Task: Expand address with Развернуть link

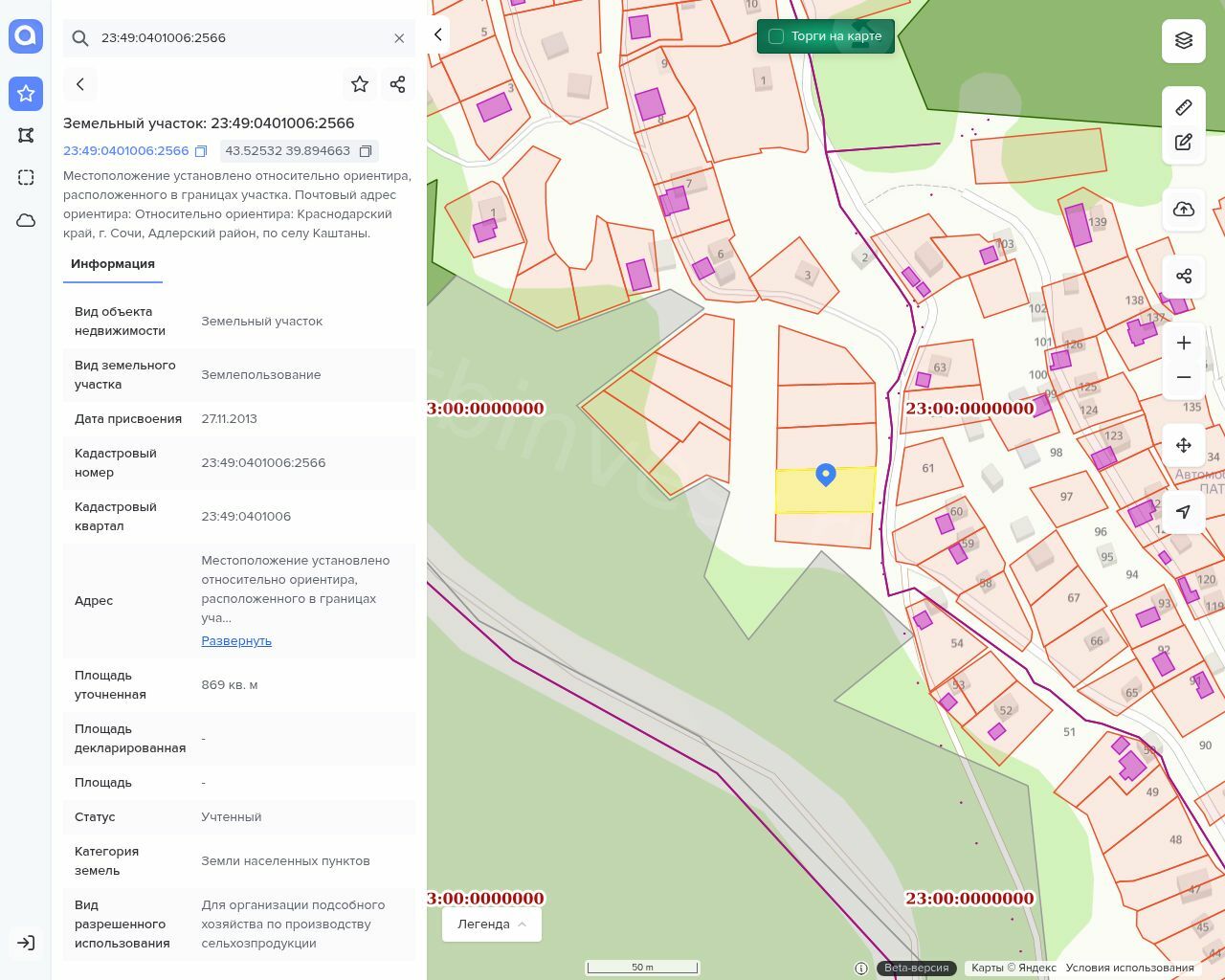Action: (236, 641)
